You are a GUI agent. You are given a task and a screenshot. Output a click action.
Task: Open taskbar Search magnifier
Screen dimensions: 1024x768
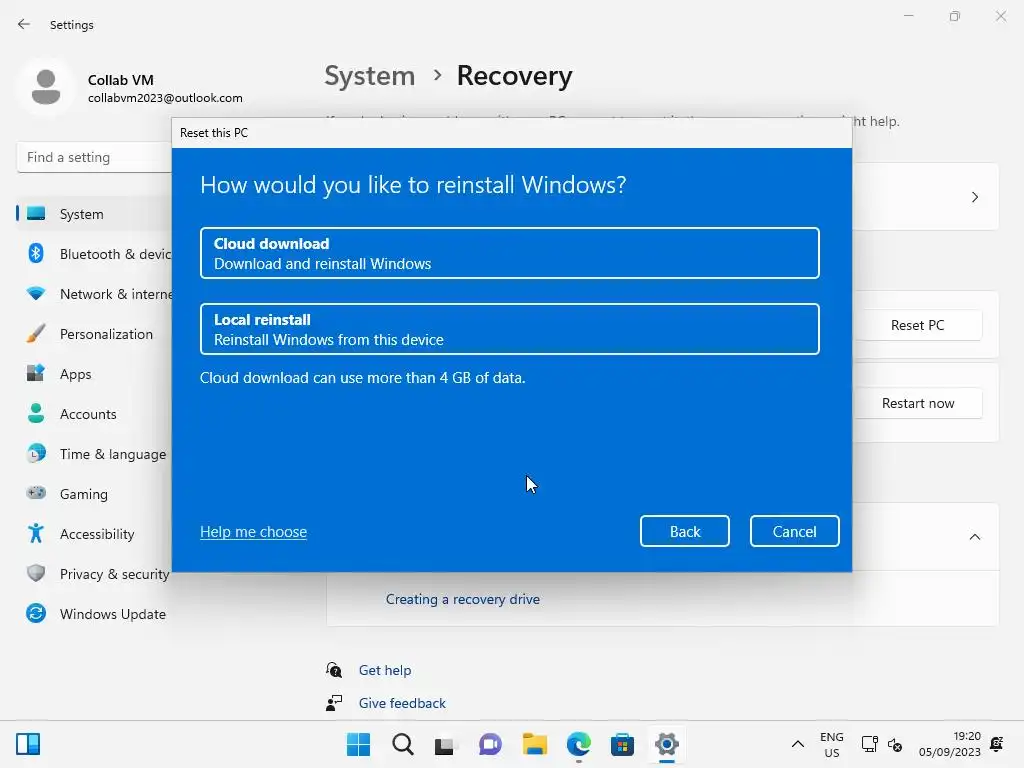(x=403, y=744)
